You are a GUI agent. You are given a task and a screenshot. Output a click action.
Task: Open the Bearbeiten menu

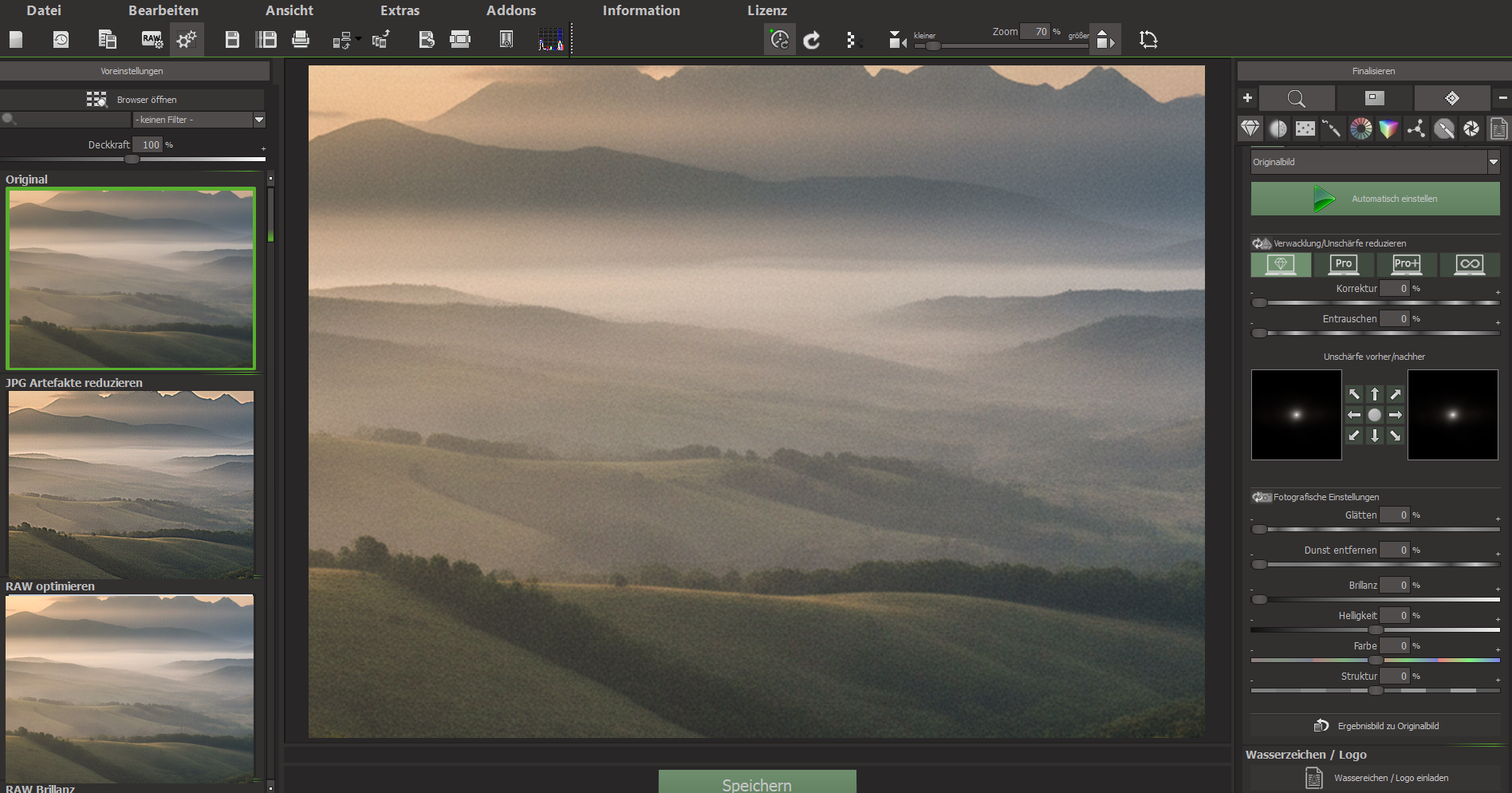[x=163, y=10]
